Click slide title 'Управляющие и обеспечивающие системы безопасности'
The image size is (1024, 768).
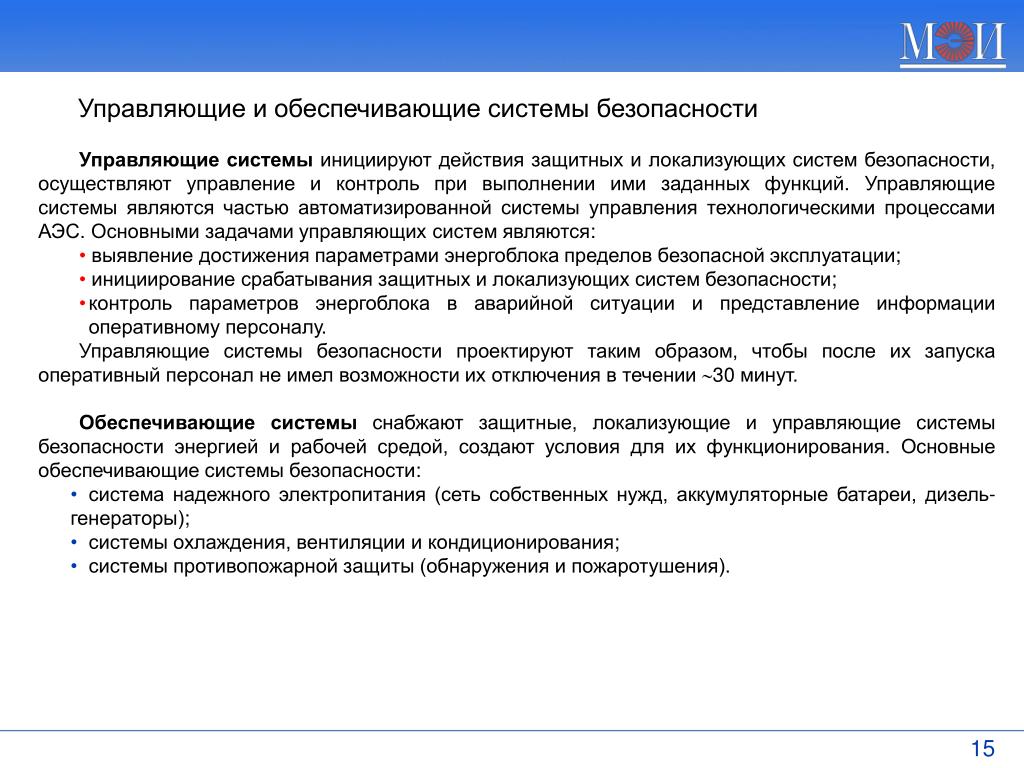pyautogui.click(x=418, y=109)
